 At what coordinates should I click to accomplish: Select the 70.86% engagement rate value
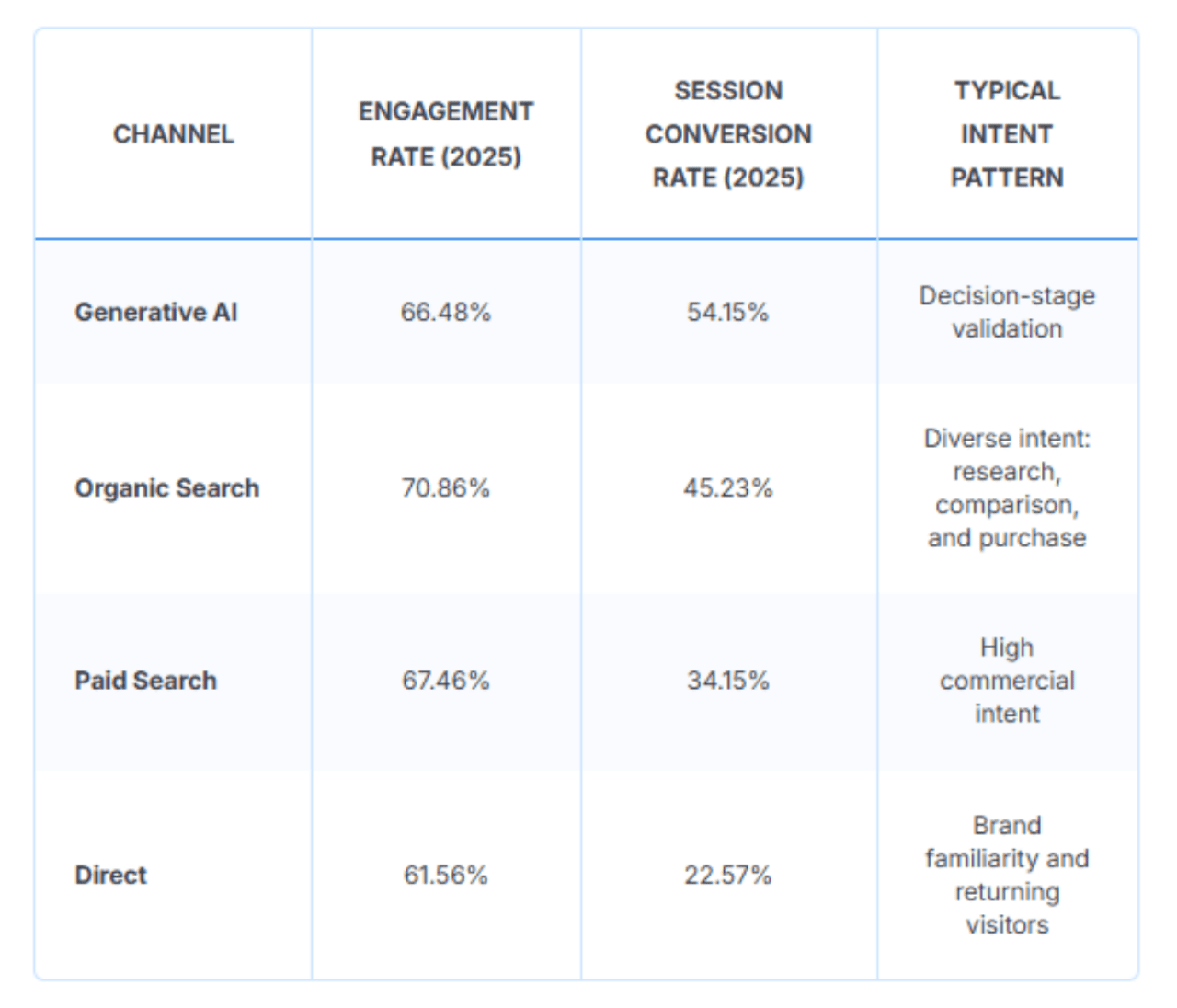[x=446, y=488]
